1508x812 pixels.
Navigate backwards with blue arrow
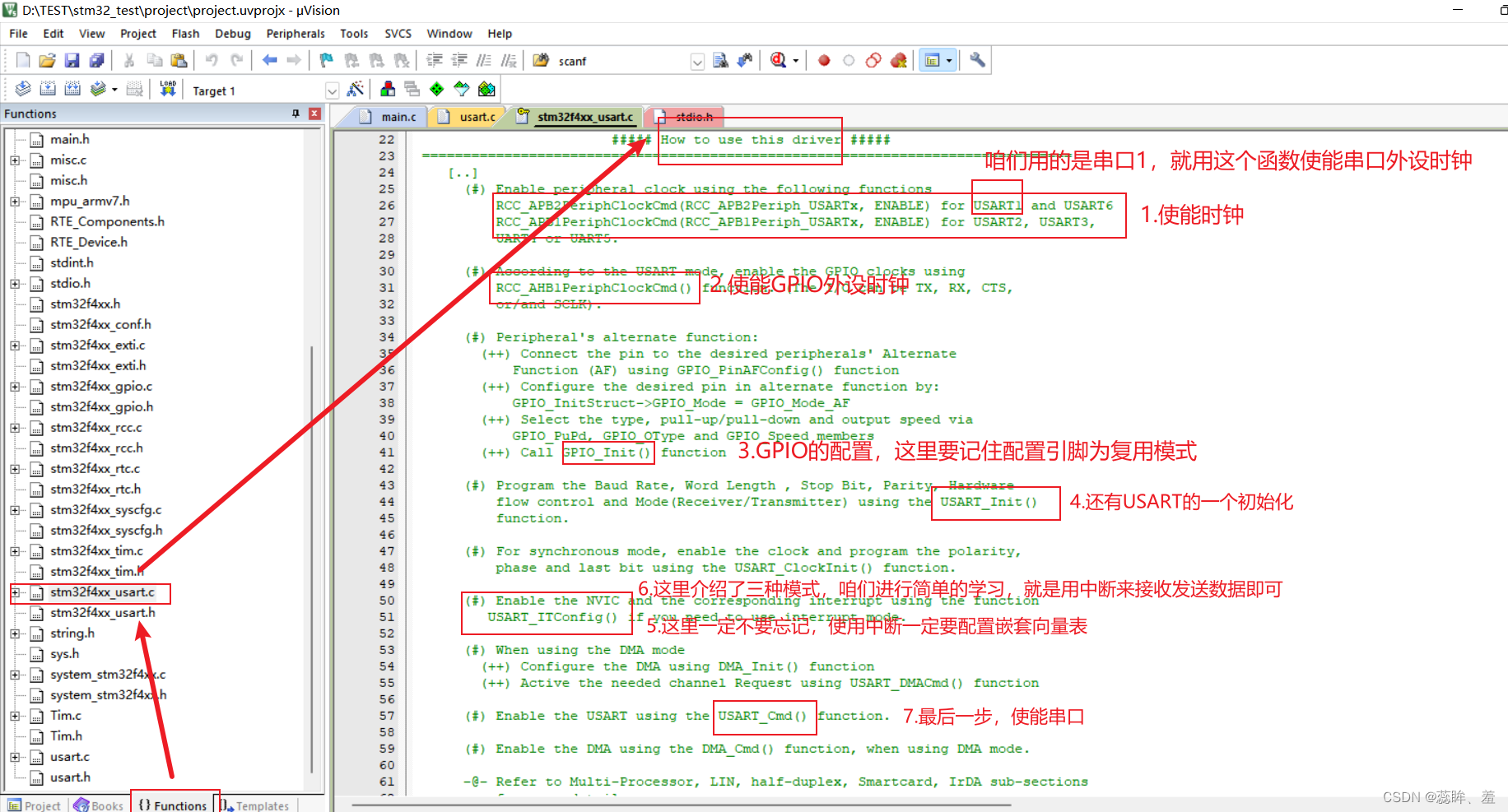tap(269, 60)
